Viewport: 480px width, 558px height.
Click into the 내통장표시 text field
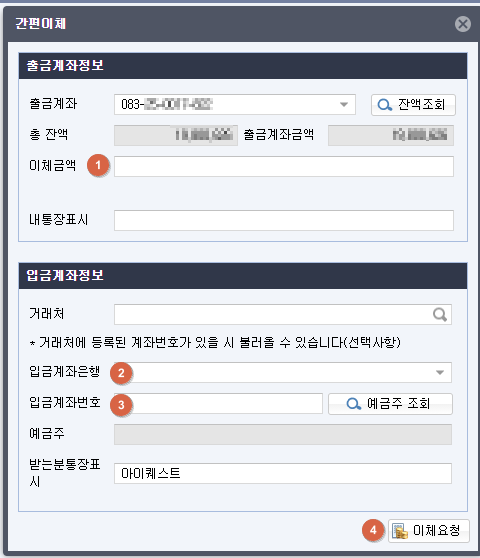click(x=284, y=220)
